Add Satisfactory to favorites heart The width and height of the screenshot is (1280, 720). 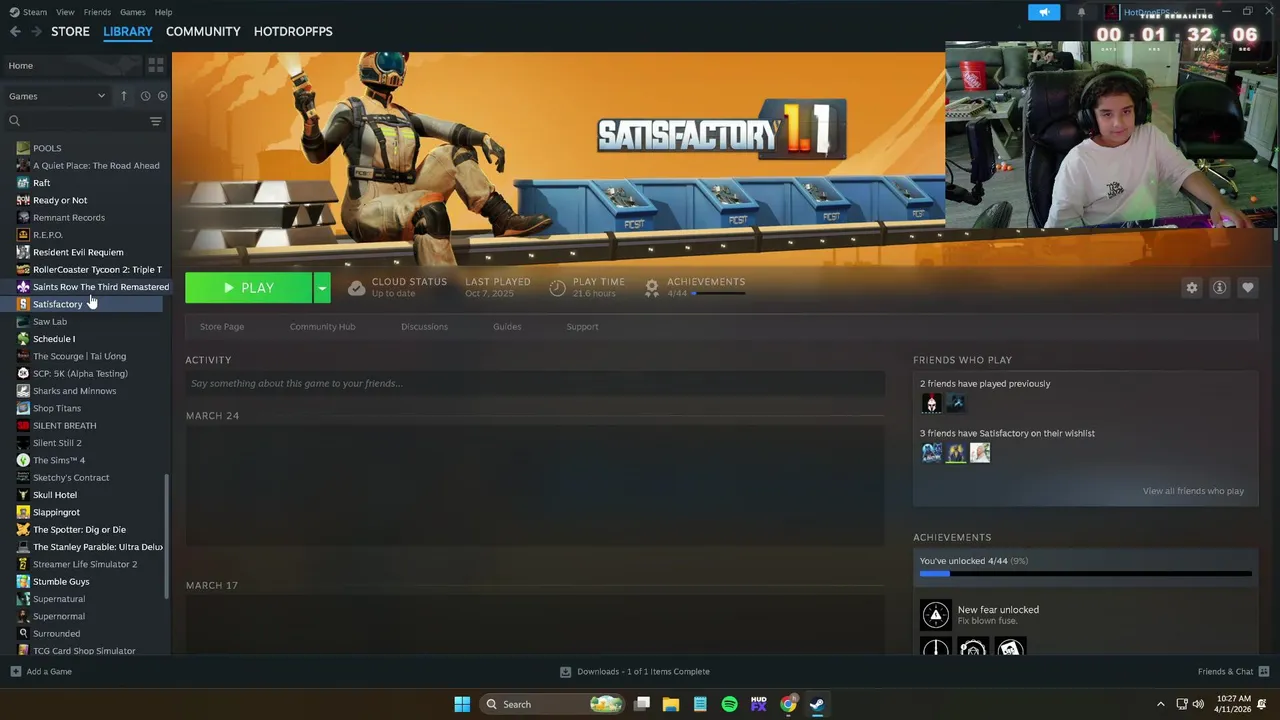pyautogui.click(x=1247, y=288)
